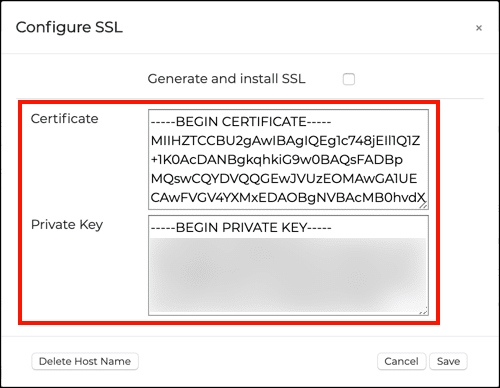The width and height of the screenshot is (500, 388).
Task: Click certificate line starting with +1K0AcDANBg
Action: (x=277, y=160)
